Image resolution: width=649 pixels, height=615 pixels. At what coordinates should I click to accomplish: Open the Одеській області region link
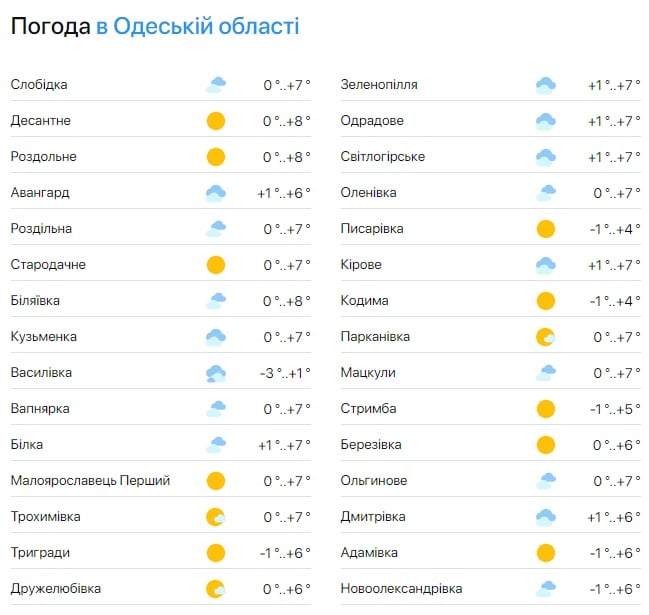pyautogui.click(x=205, y=26)
